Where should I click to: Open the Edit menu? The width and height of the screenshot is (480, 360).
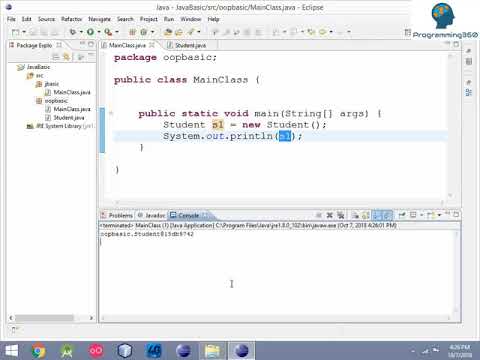pos(27,19)
